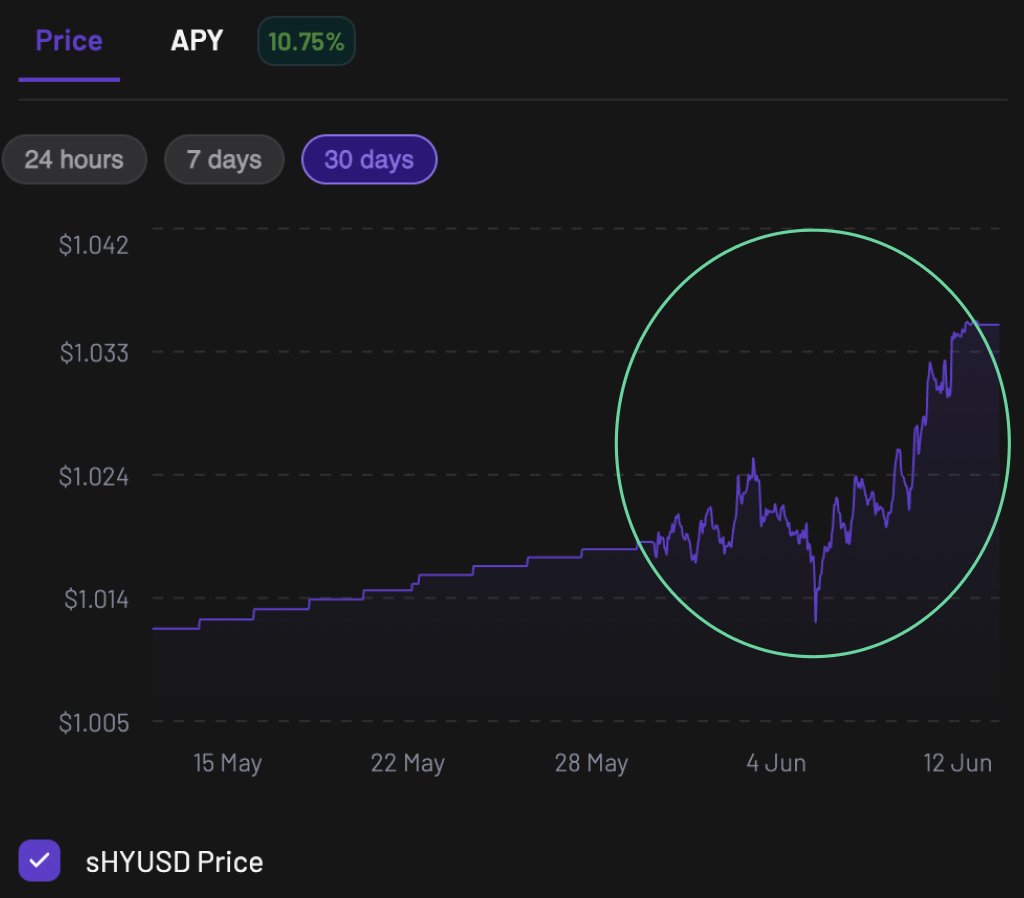Open the APY tab
Screen dimensions: 1024x898
tap(197, 40)
